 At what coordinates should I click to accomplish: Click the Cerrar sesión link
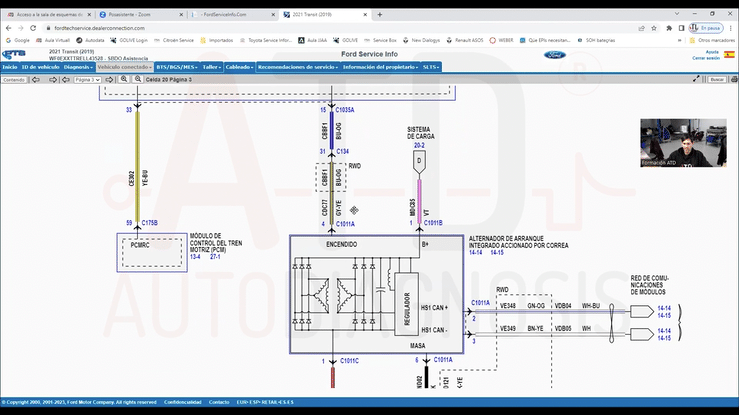706,58
